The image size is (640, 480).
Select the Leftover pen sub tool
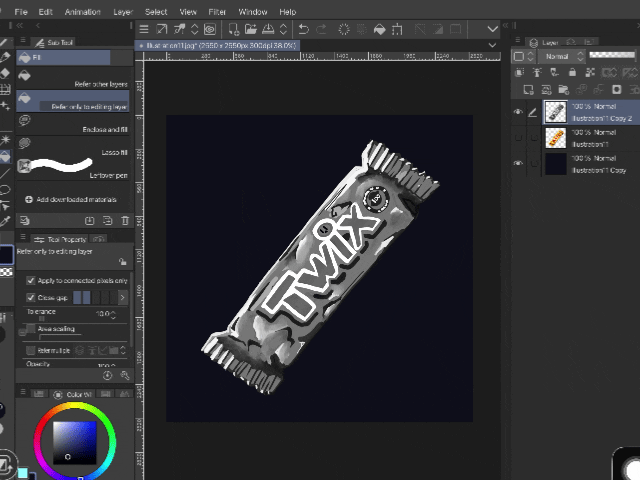pyautogui.click(x=73, y=169)
